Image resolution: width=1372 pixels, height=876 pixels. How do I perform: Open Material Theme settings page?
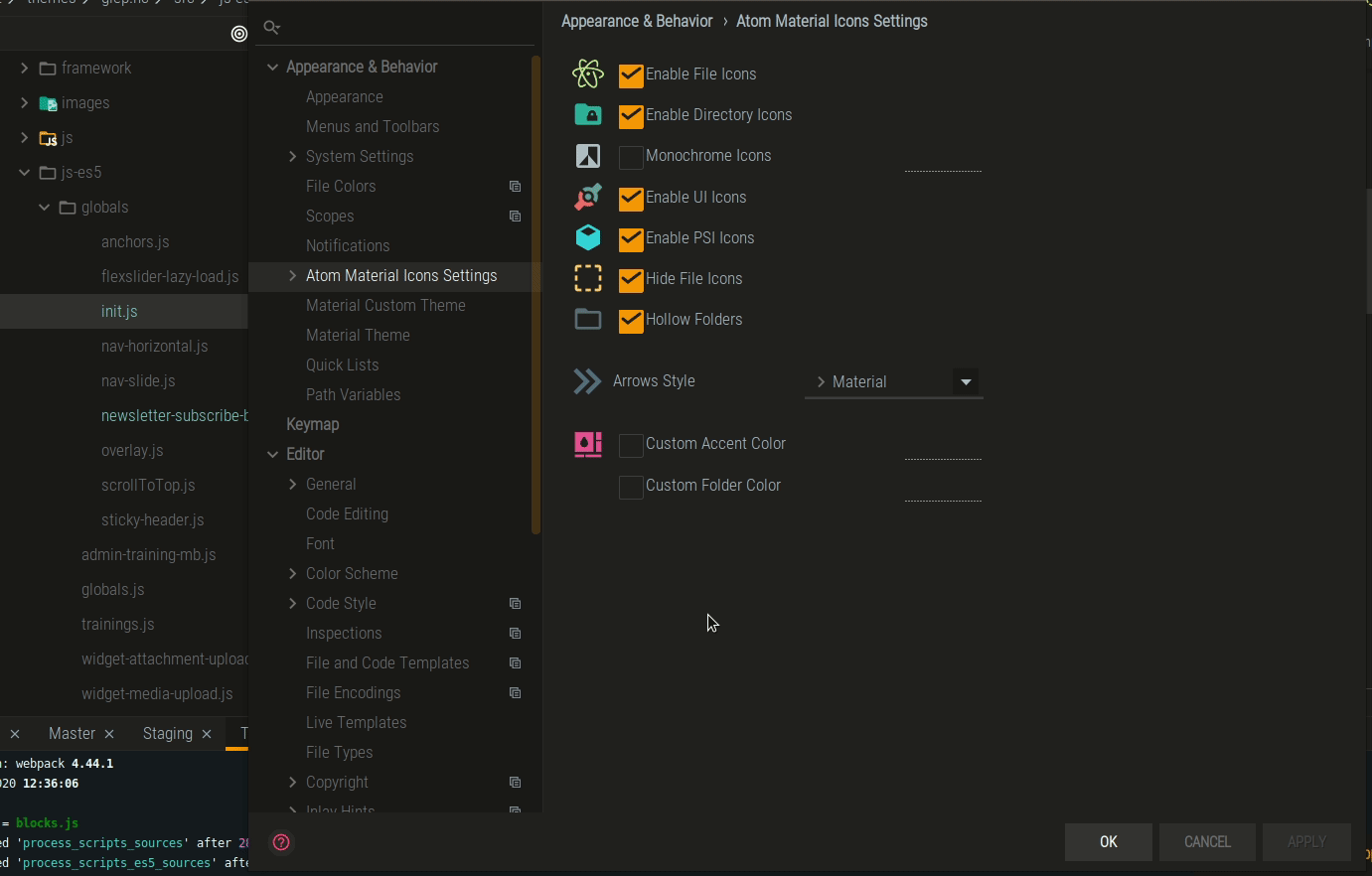(x=358, y=335)
